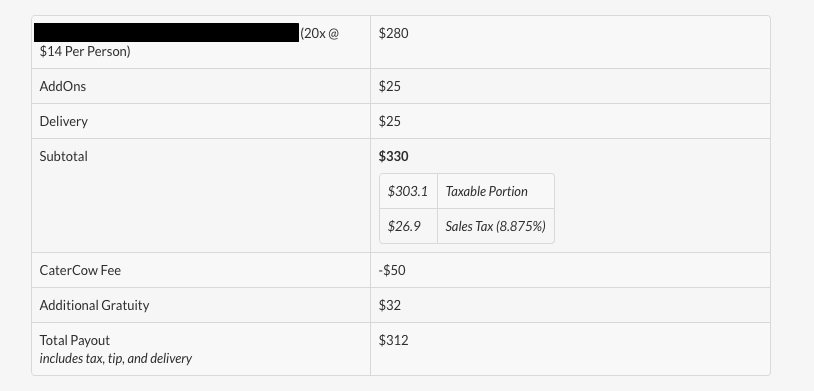
Task: Click the '$14 Per Person' text
Action: (84, 51)
